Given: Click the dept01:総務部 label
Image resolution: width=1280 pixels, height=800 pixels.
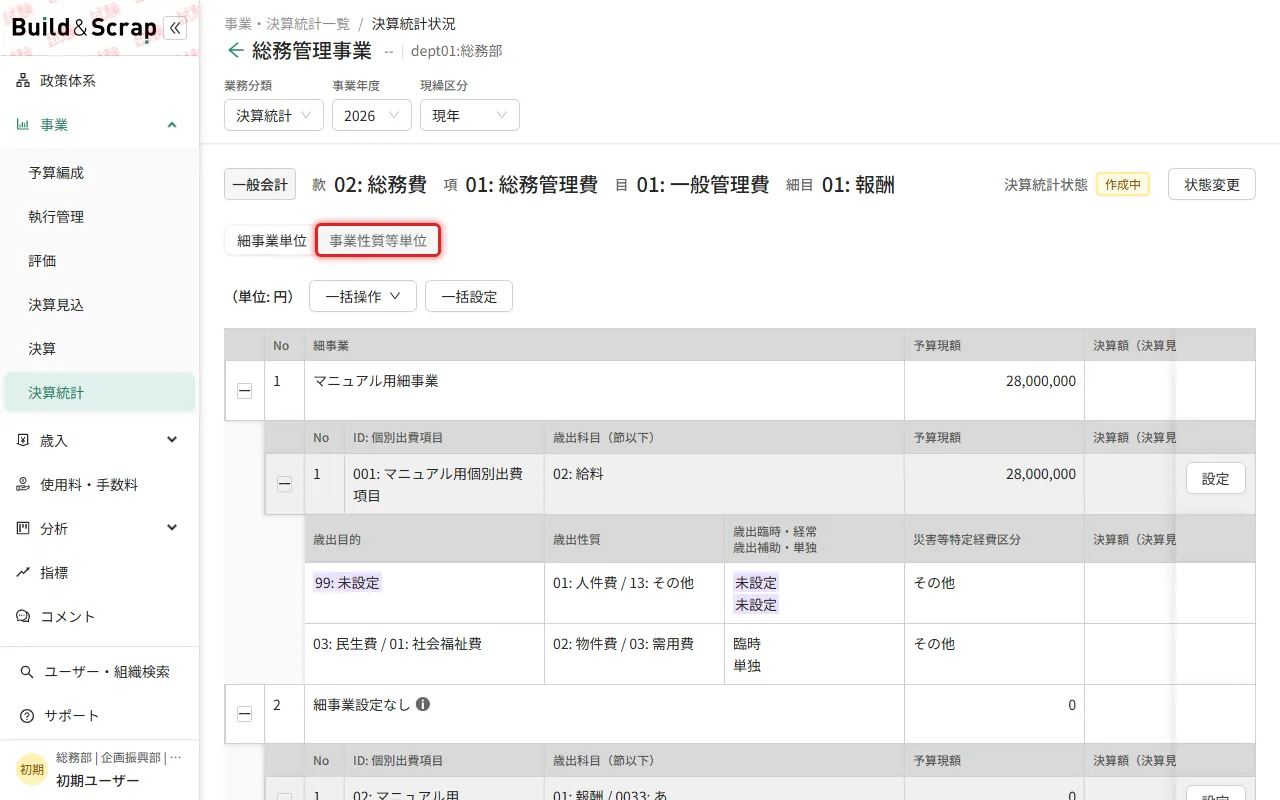Looking at the screenshot, I should 456,51.
